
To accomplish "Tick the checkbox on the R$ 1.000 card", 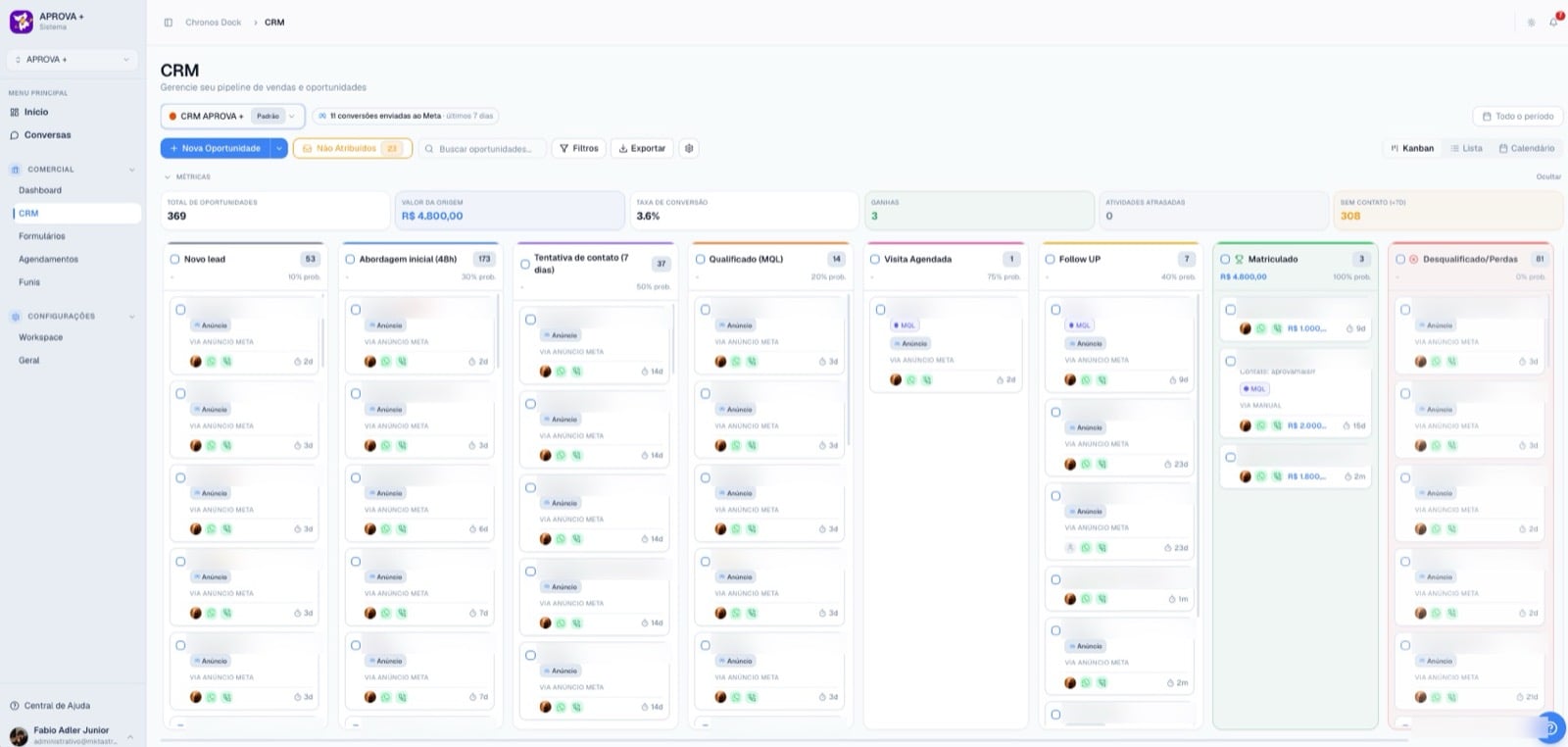I will click(1231, 310).
